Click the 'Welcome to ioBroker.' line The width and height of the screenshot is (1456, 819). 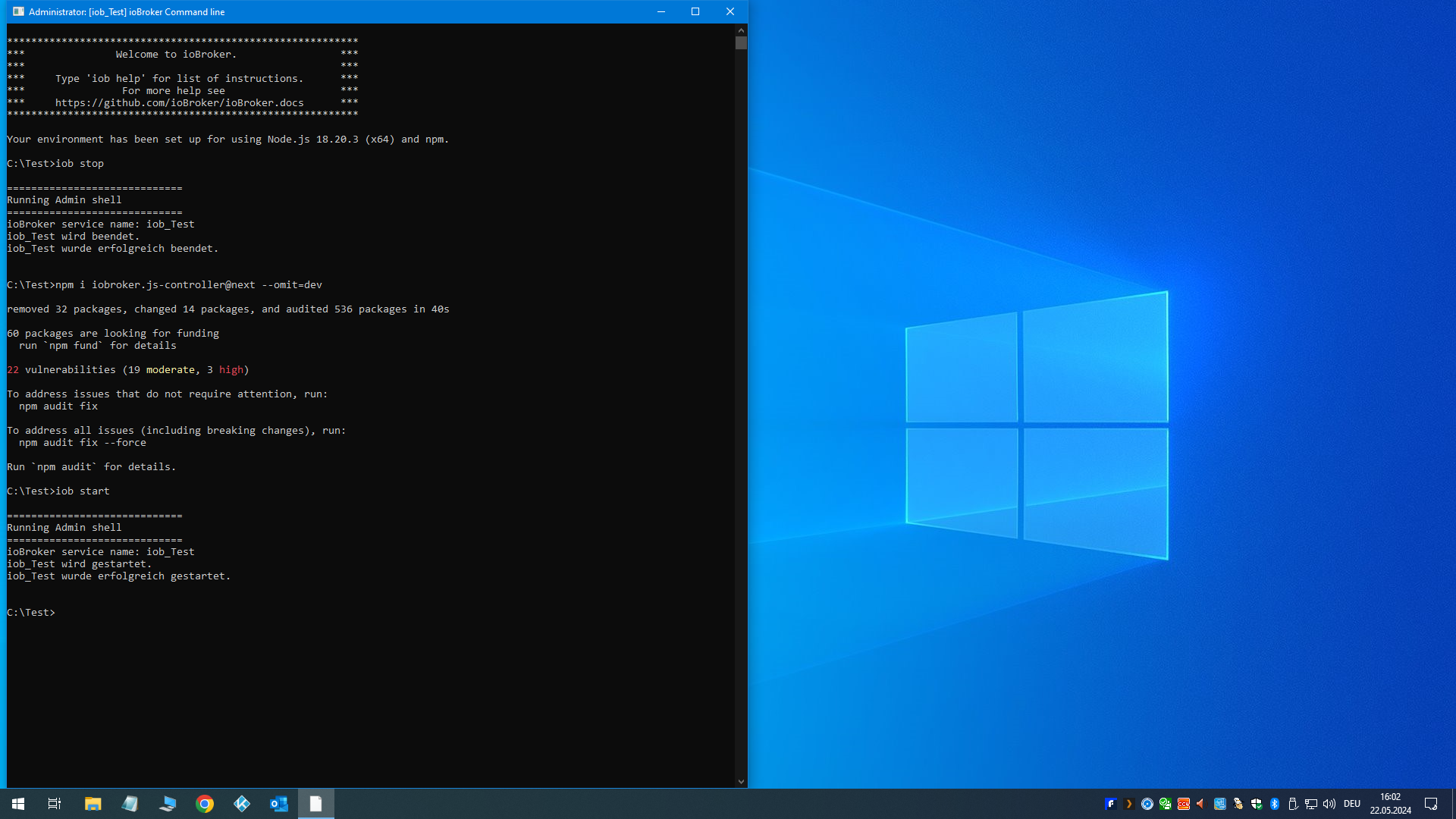click(176, 54)
